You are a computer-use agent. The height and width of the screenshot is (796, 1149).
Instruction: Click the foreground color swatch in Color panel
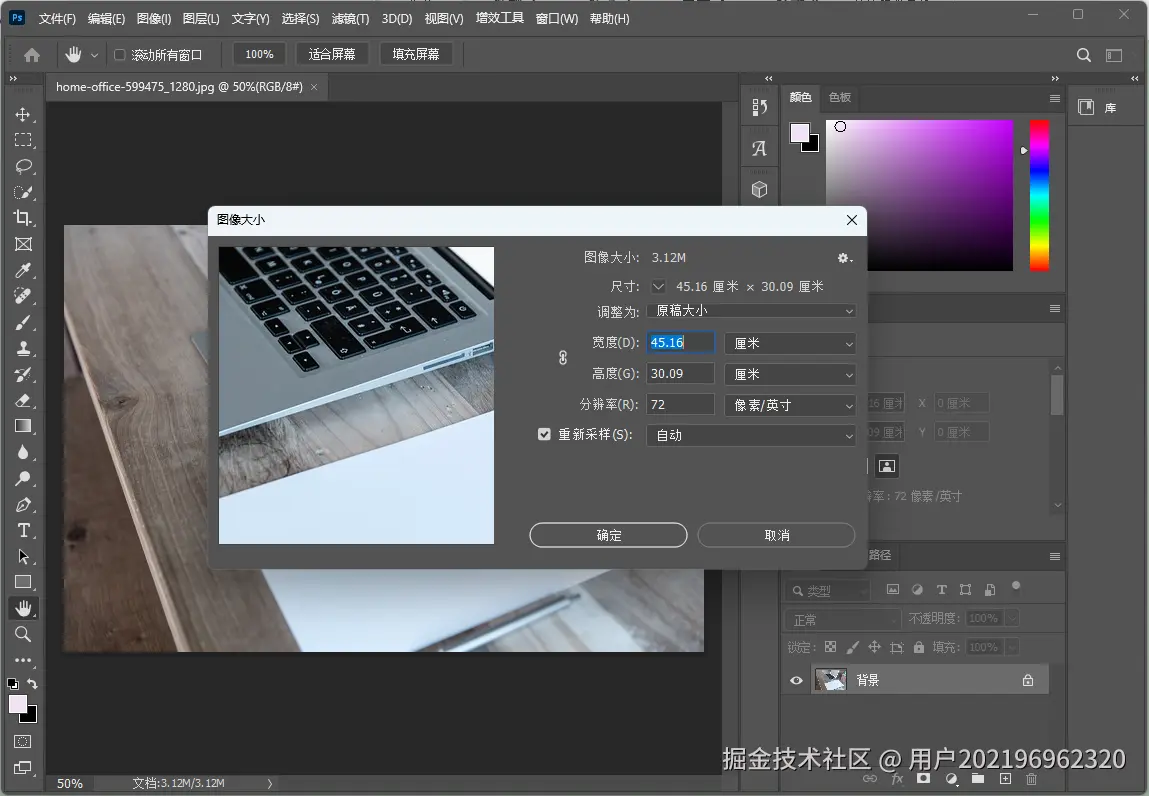click(799, 133)
